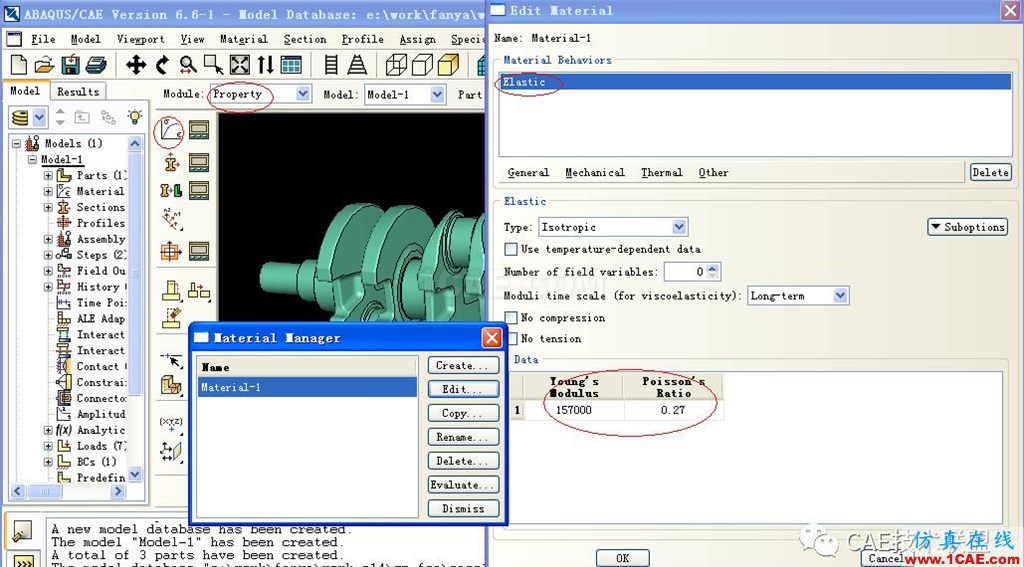Select Material-1 row in Material Manager
This screenshot has height=567, width=1024.
coord(307,387)
